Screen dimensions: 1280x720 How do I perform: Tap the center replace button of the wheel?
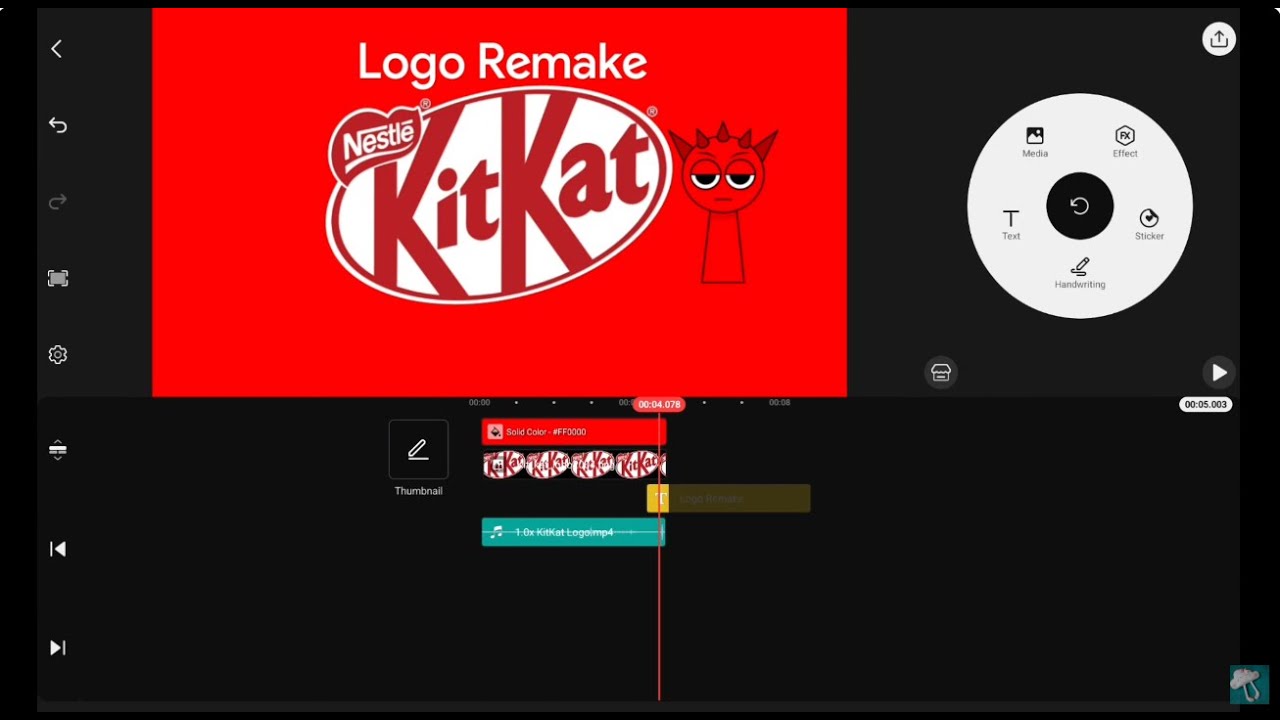click(1080, 206)
